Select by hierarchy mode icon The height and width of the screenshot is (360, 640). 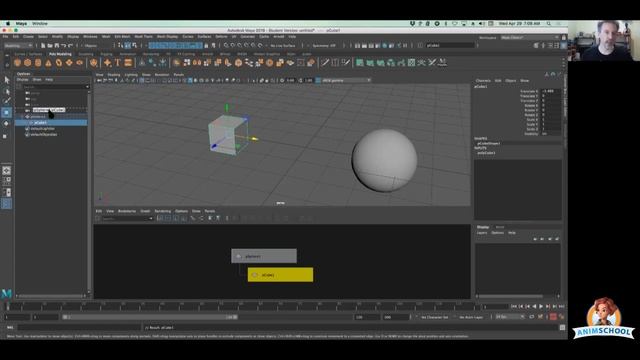point(121,46)
